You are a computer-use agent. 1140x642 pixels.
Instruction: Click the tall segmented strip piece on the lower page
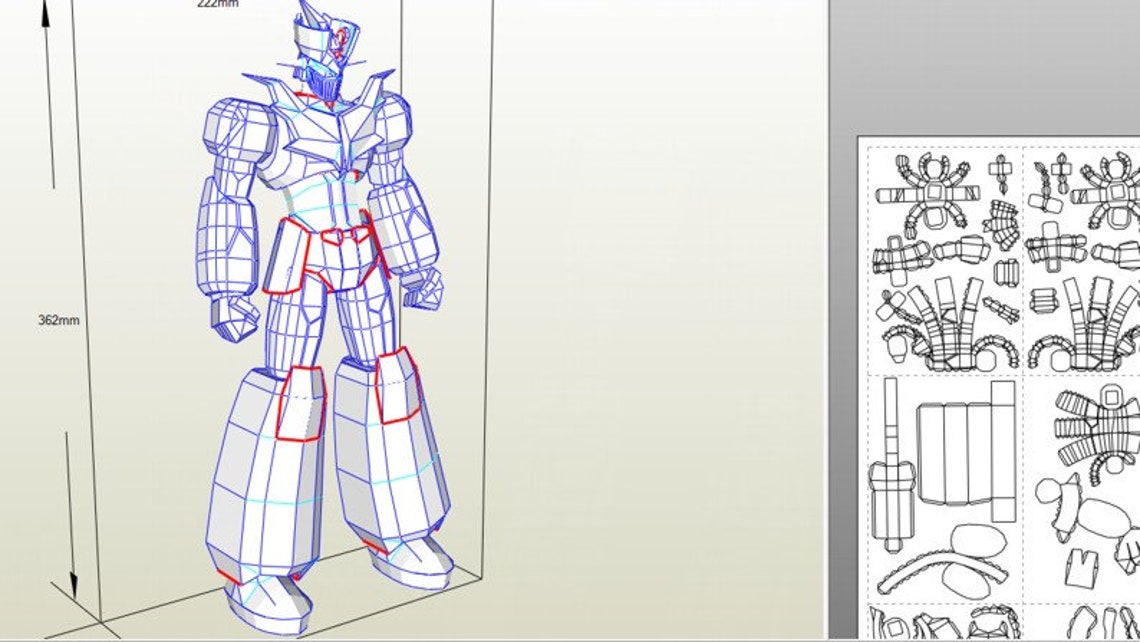[x=892, y=441]
